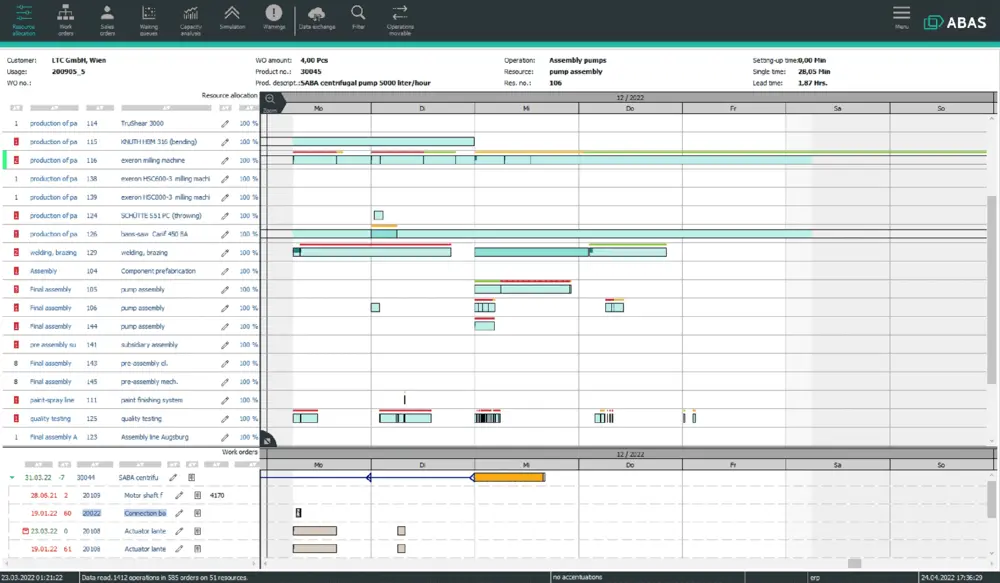Edit Connection bo order with pencil

point(179,513)
